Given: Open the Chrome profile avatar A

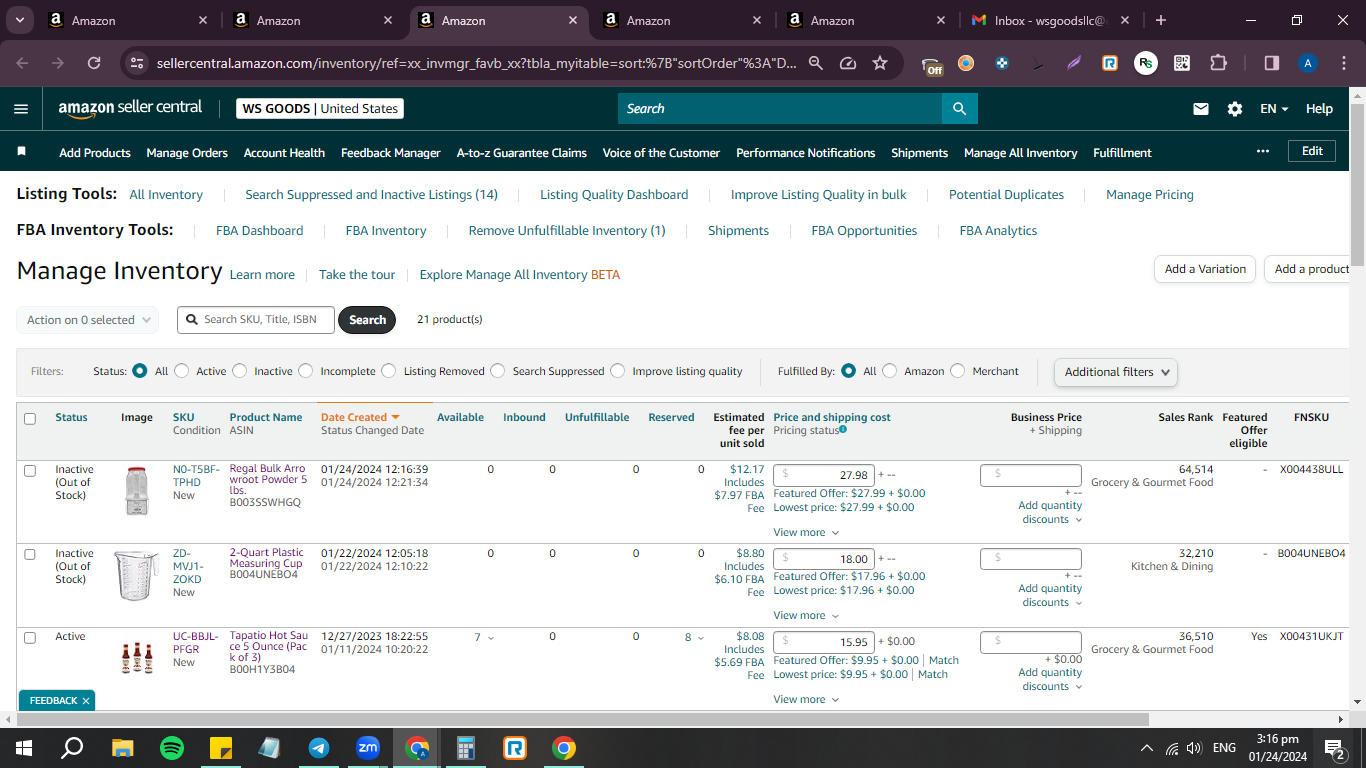Looking at the screenshot, I should pos(1308,63).
